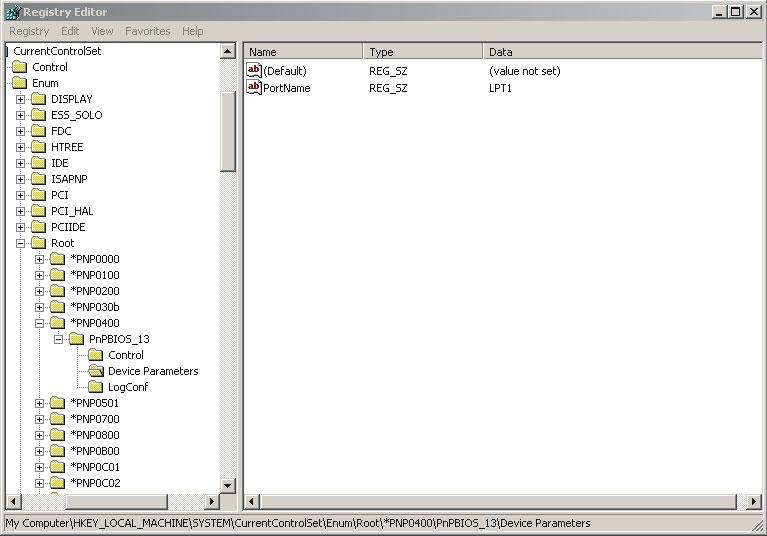Expand the *PNP0700 key
767x536 pixels.
[x=40, y=419]
